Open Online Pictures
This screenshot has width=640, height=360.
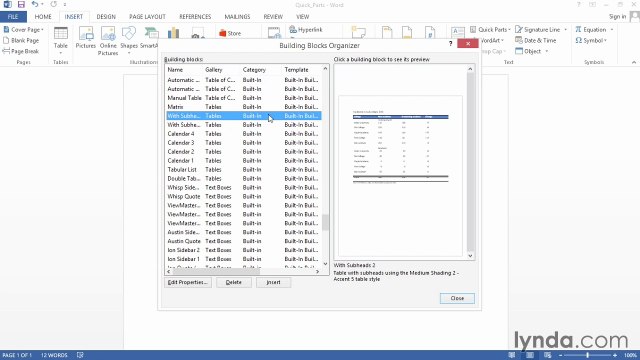click(108, 41)
